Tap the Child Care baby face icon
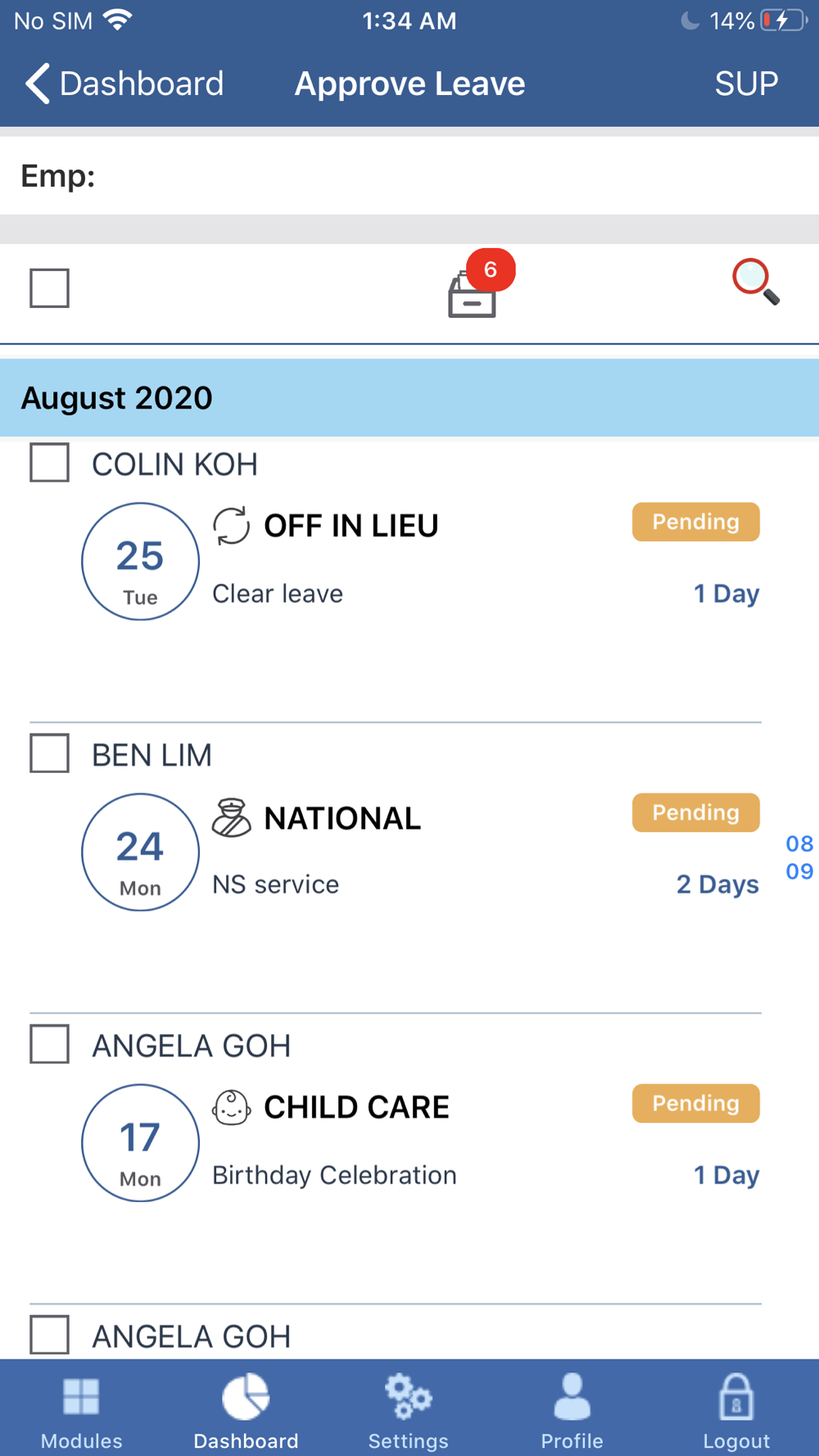 [231, 1108]
